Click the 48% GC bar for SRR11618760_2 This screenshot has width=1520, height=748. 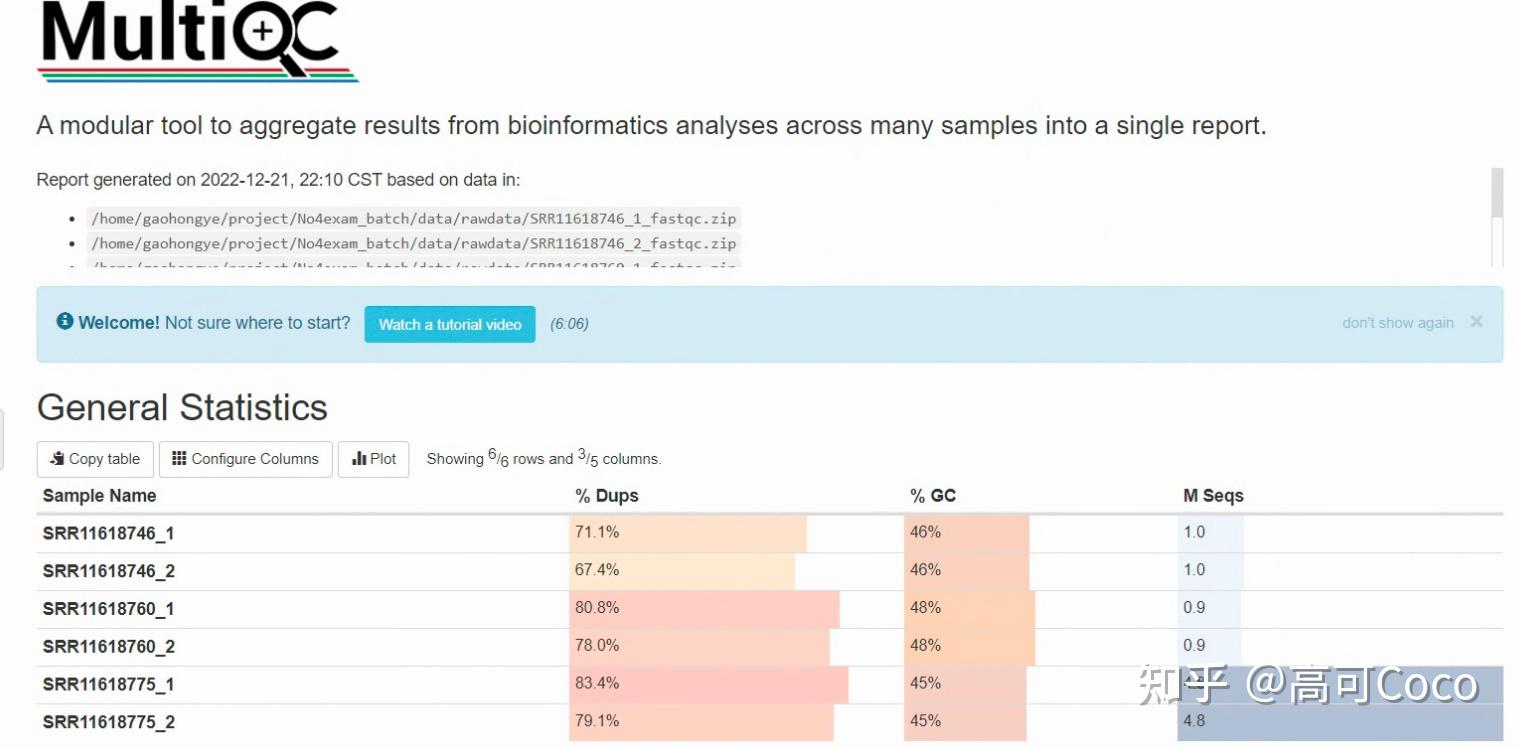coord(968,646)
